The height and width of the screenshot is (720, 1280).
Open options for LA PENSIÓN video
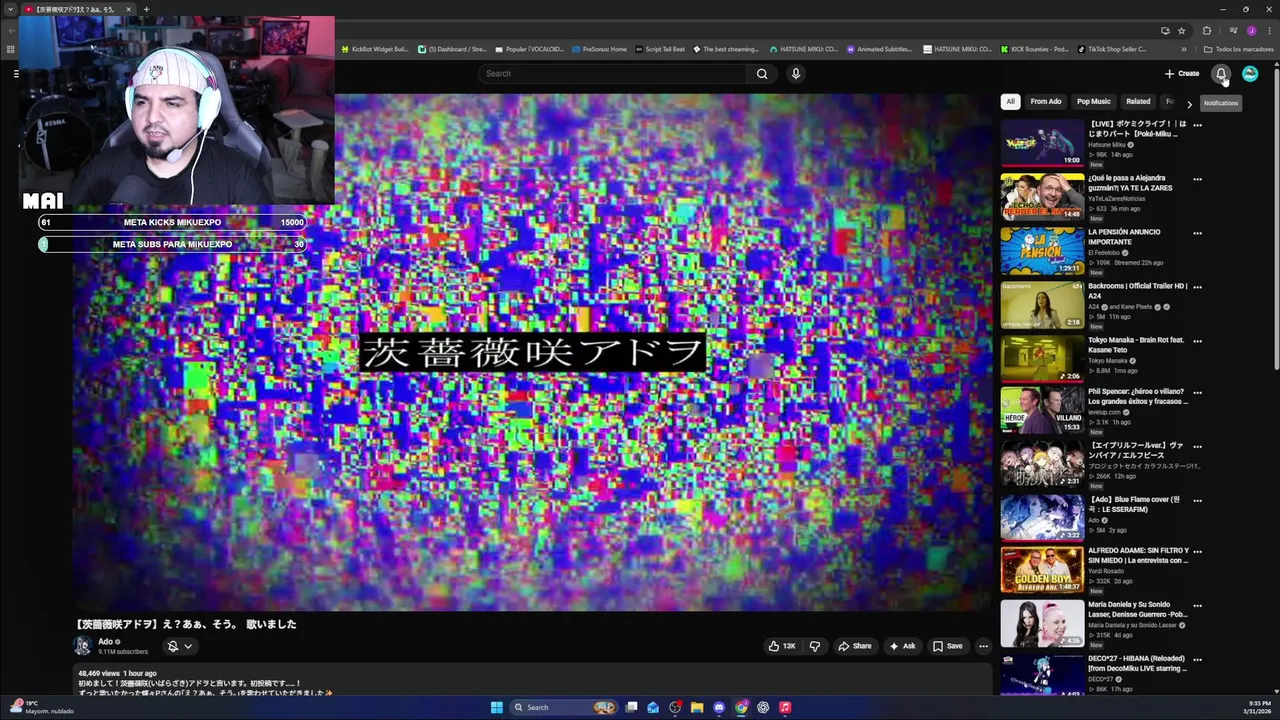1197,233
